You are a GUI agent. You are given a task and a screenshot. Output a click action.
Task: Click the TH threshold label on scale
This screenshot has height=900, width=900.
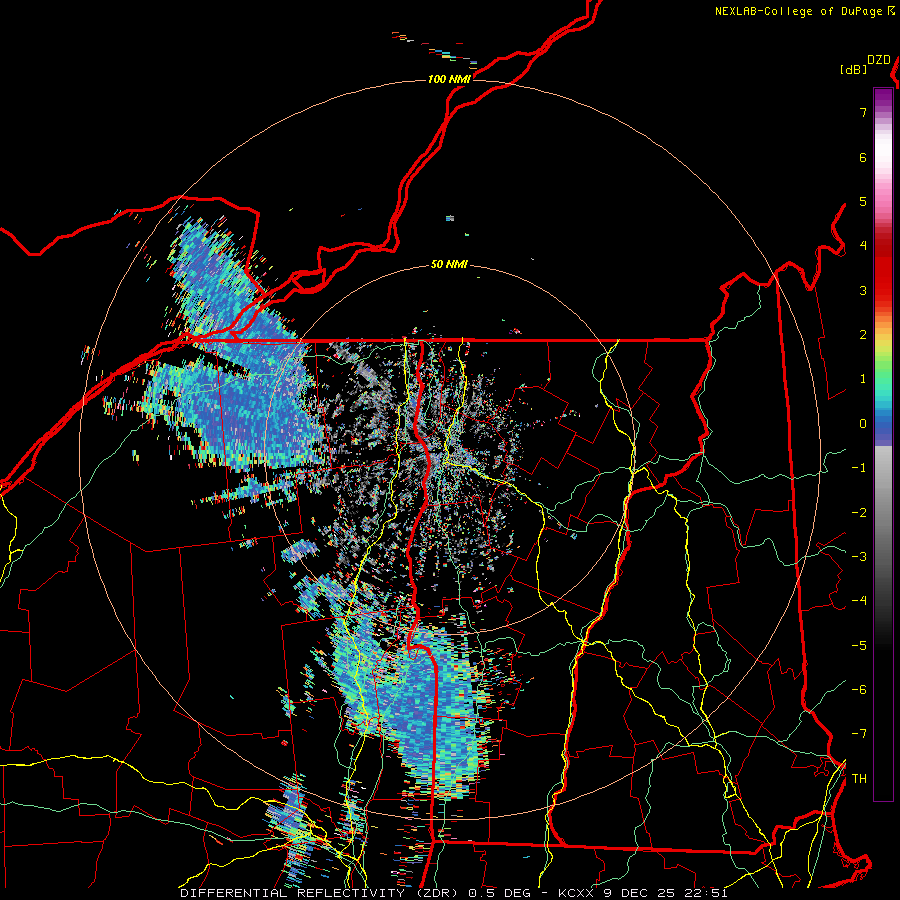859,779
